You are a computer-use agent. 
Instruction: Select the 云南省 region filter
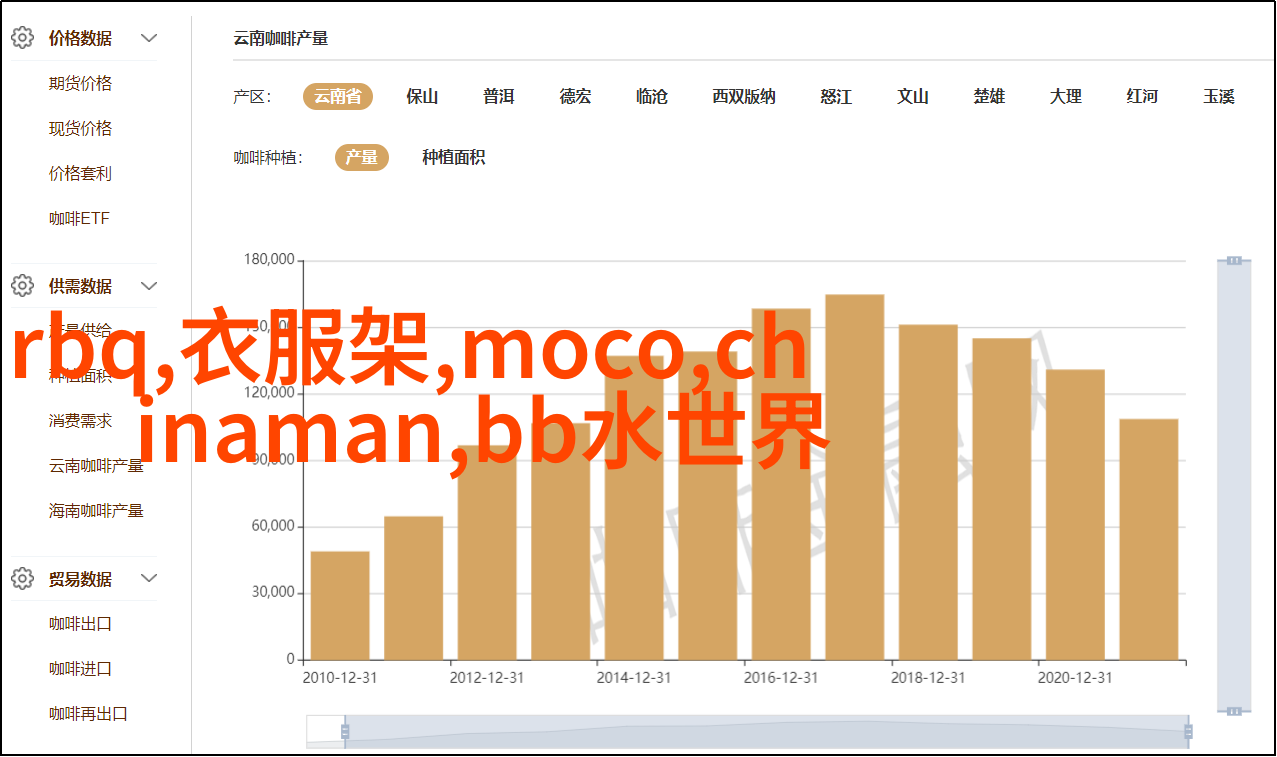click(338, 97)
